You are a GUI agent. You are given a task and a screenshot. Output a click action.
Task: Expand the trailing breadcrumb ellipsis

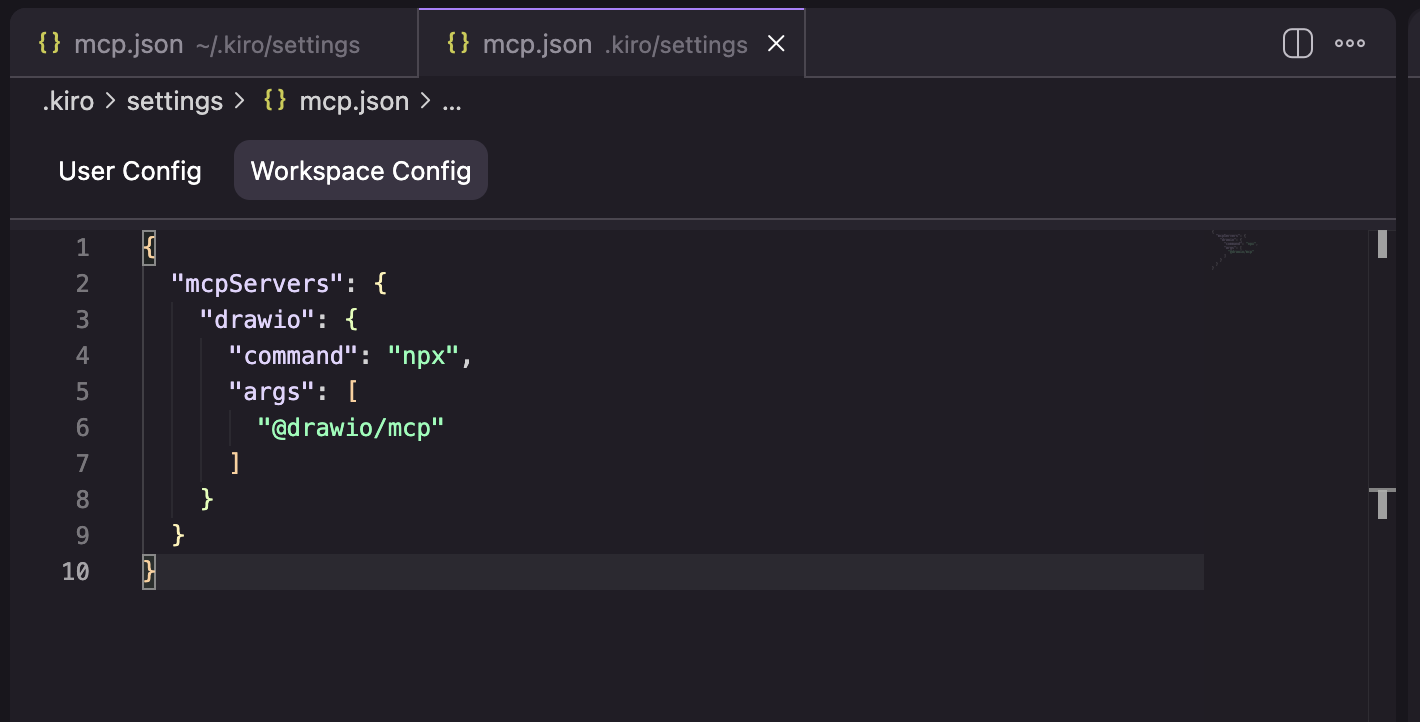(451, 100)
